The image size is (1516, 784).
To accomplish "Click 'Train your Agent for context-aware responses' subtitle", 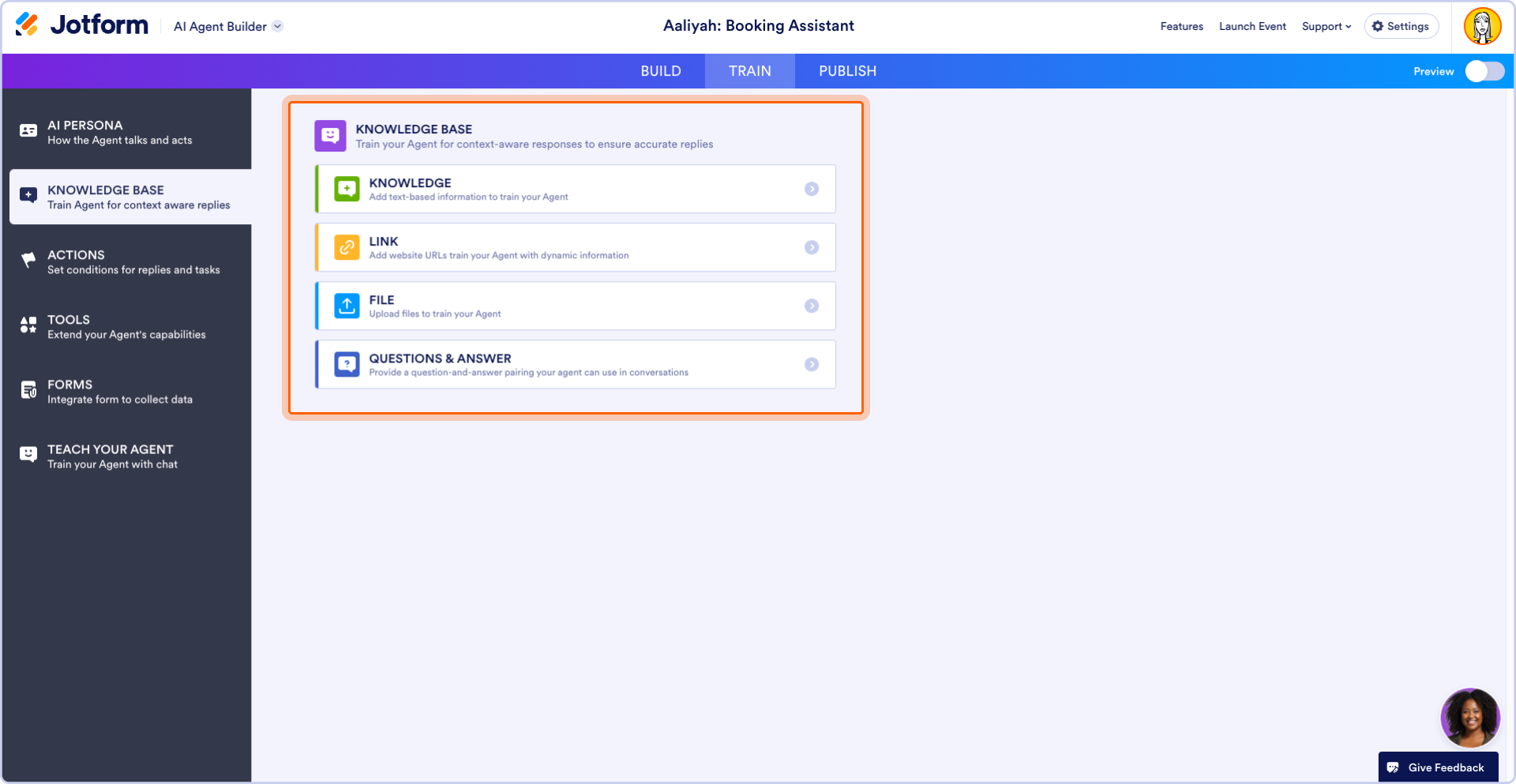I will click(x=534, y=144).
